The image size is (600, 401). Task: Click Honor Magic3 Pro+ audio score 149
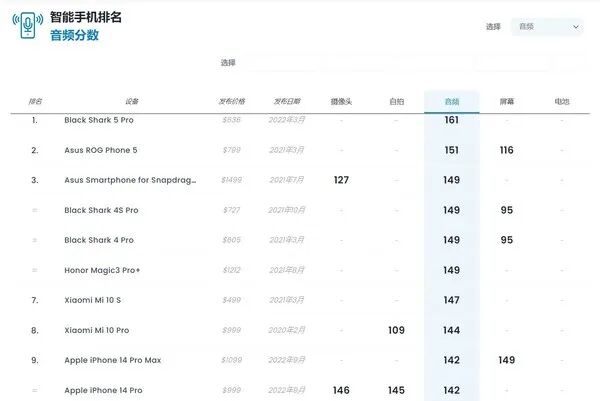click(452, 270)
